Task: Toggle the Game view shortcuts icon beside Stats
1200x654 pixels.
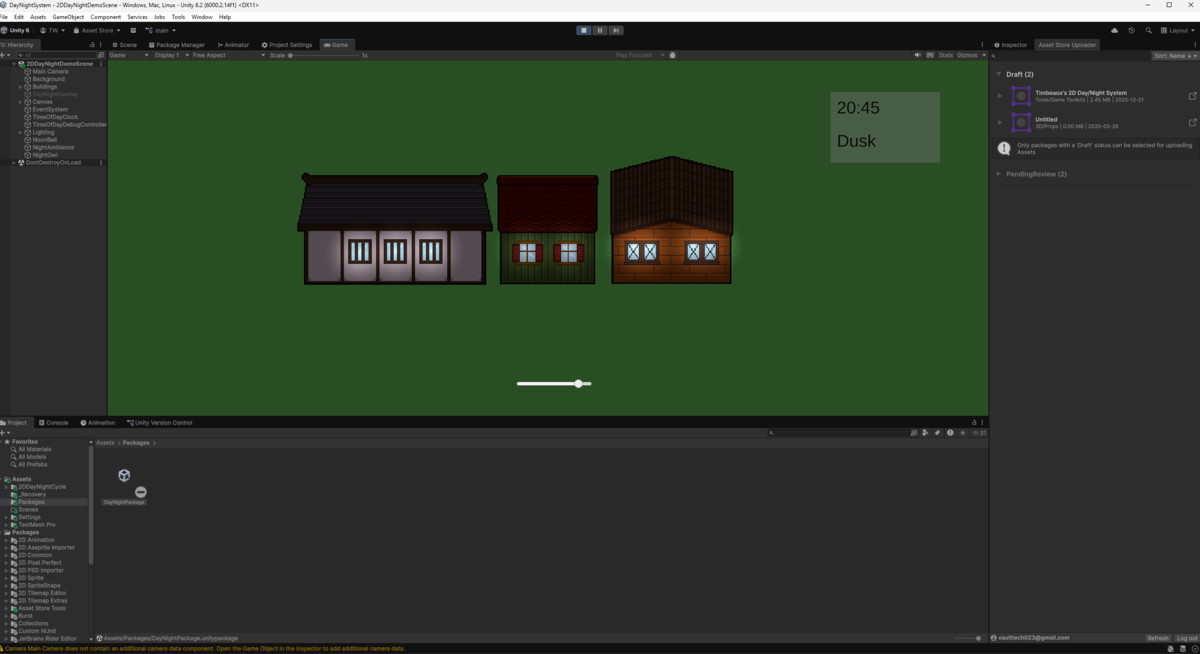Action: pyautogui.click(x=930, y=55)
